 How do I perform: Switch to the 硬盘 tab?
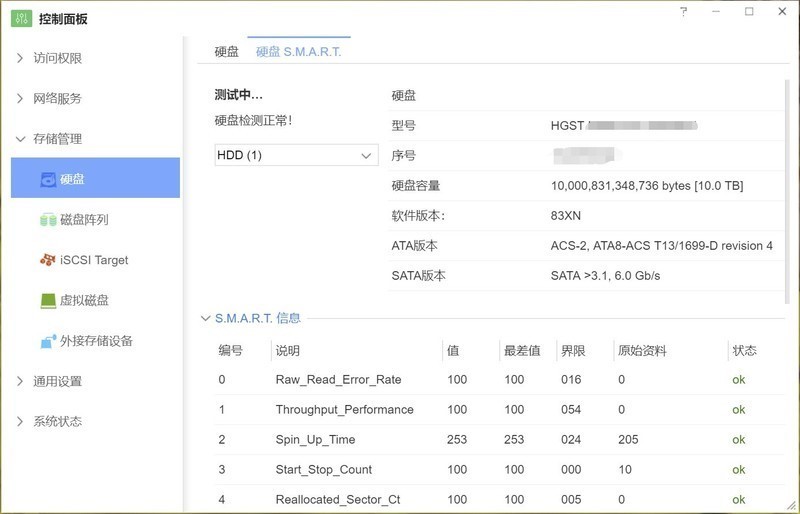coord(227,52)
